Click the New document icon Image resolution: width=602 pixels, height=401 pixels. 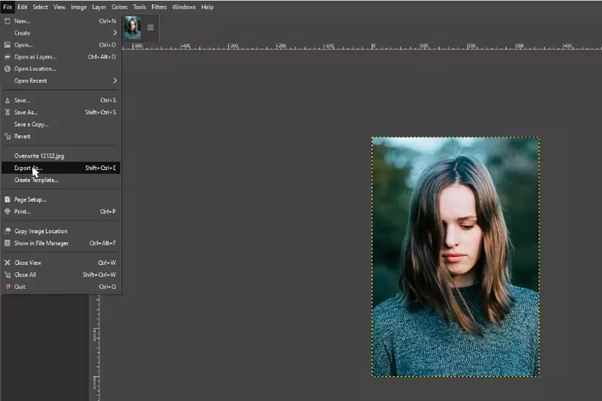[7, 21]
